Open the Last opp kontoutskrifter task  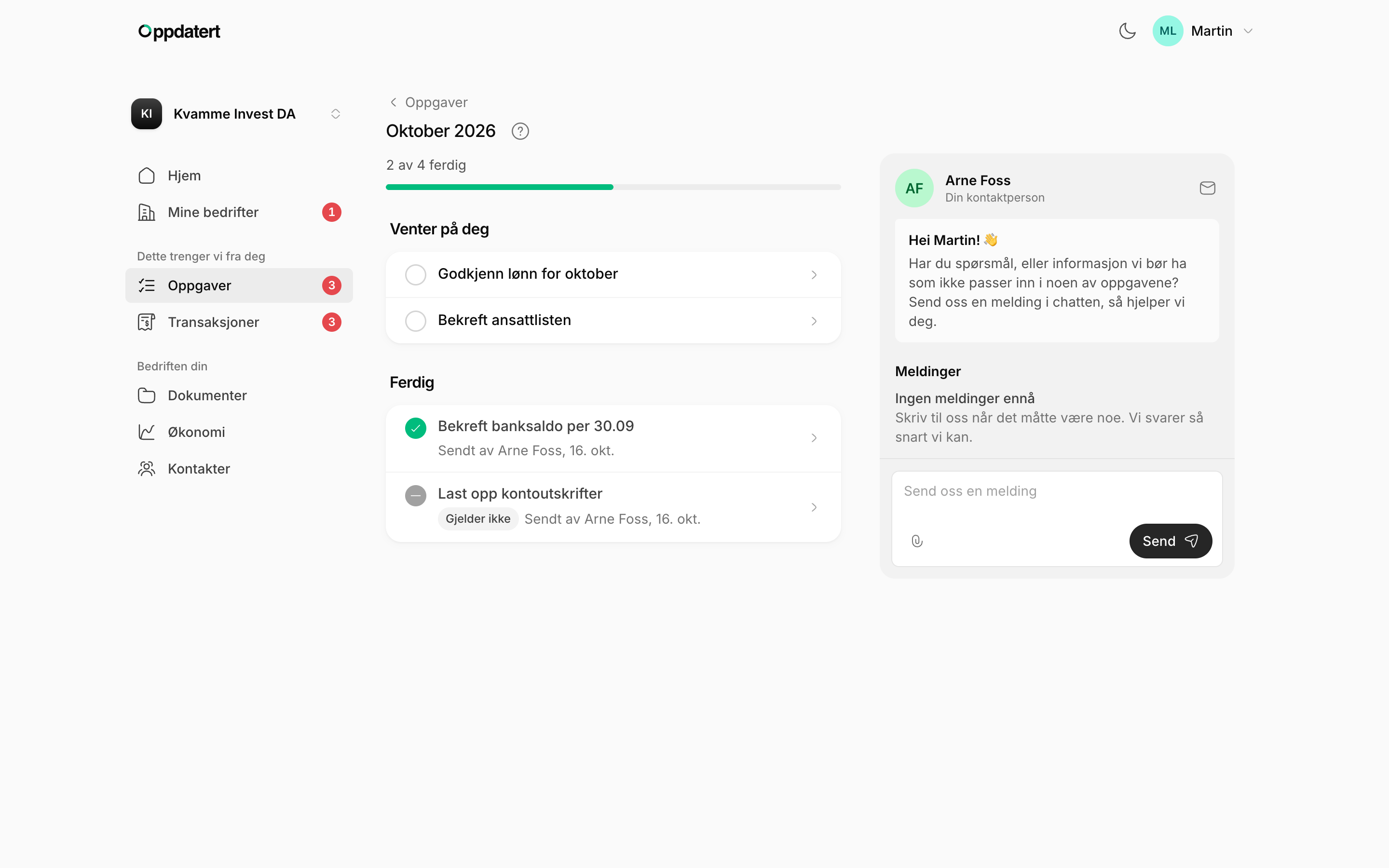point(613,507)
